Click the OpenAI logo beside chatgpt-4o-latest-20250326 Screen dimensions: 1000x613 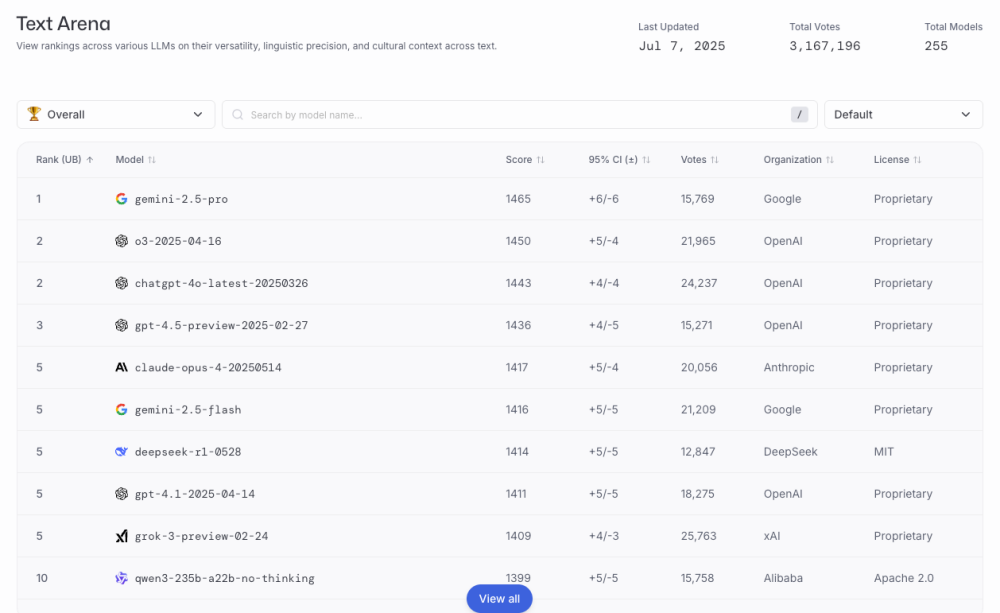coord(121,283)
